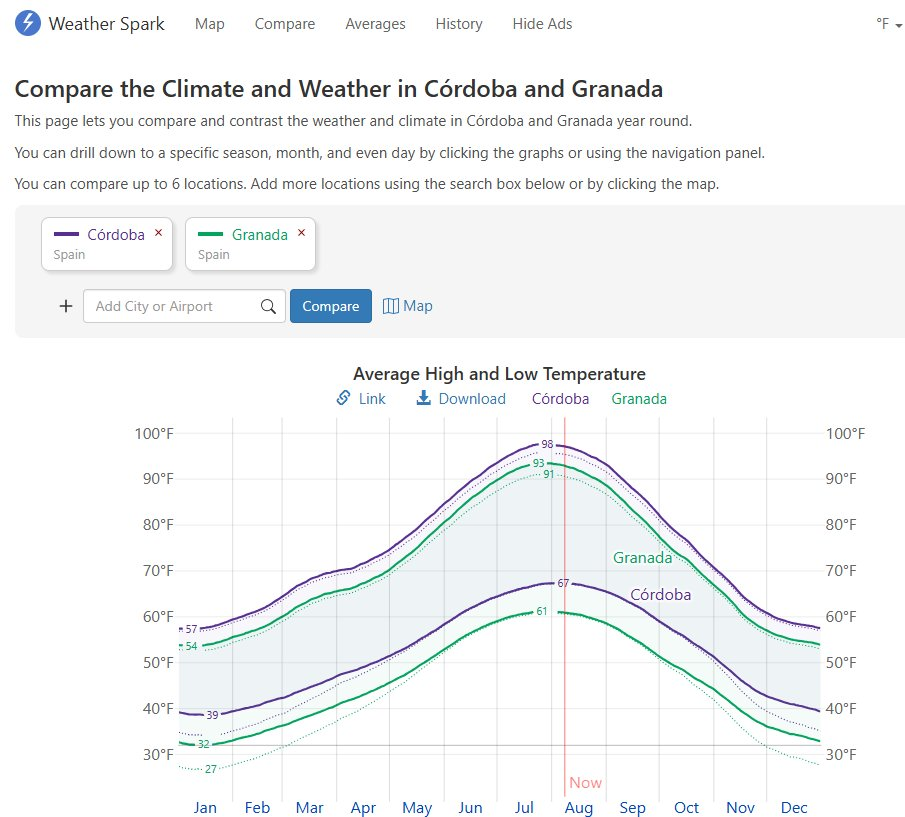Screen dimensions: 905x817
Task: Toggle Córdoba series in chart legend
Action: click(x=560, y=398)
